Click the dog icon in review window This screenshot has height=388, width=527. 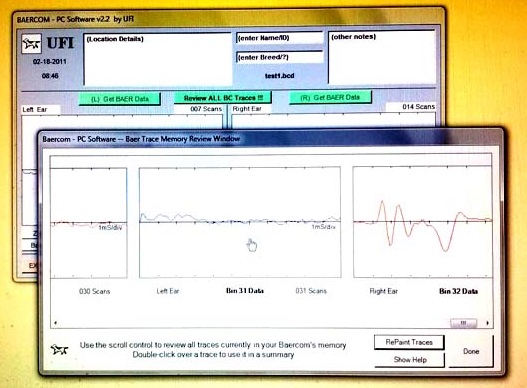click(x=59, y=349)
